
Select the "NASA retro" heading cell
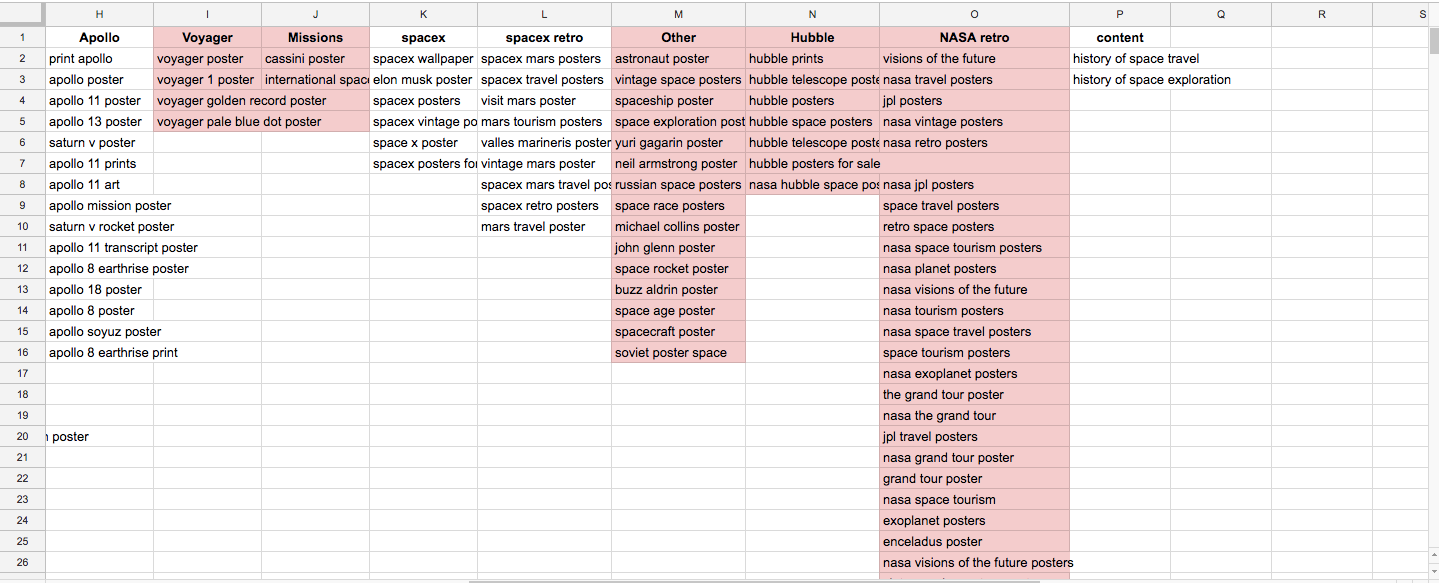[974, 38]
